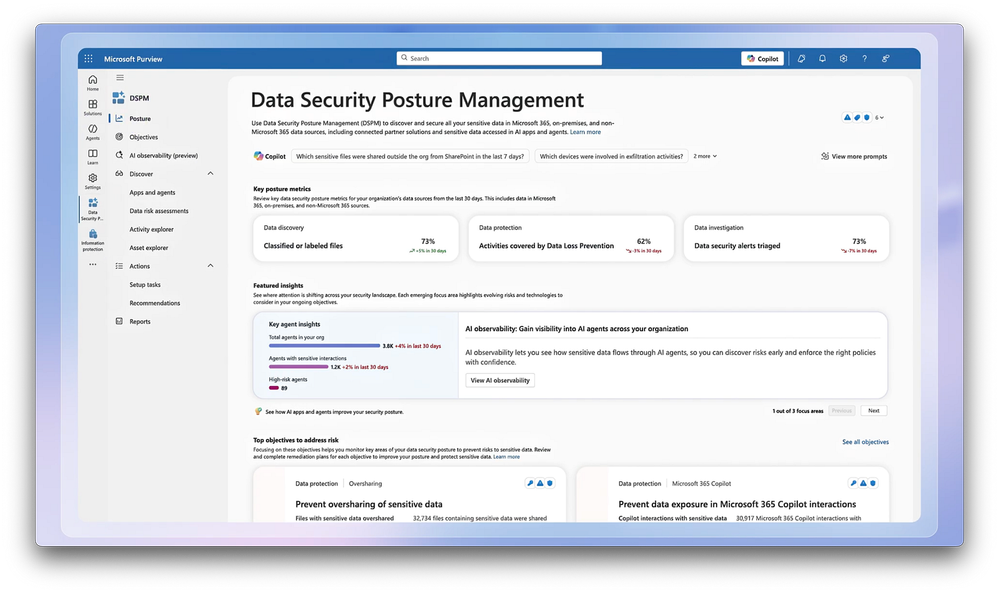Click Learn more link under Top objectives
This screenshot has height=593, width=999.
(x=507, y=457)
